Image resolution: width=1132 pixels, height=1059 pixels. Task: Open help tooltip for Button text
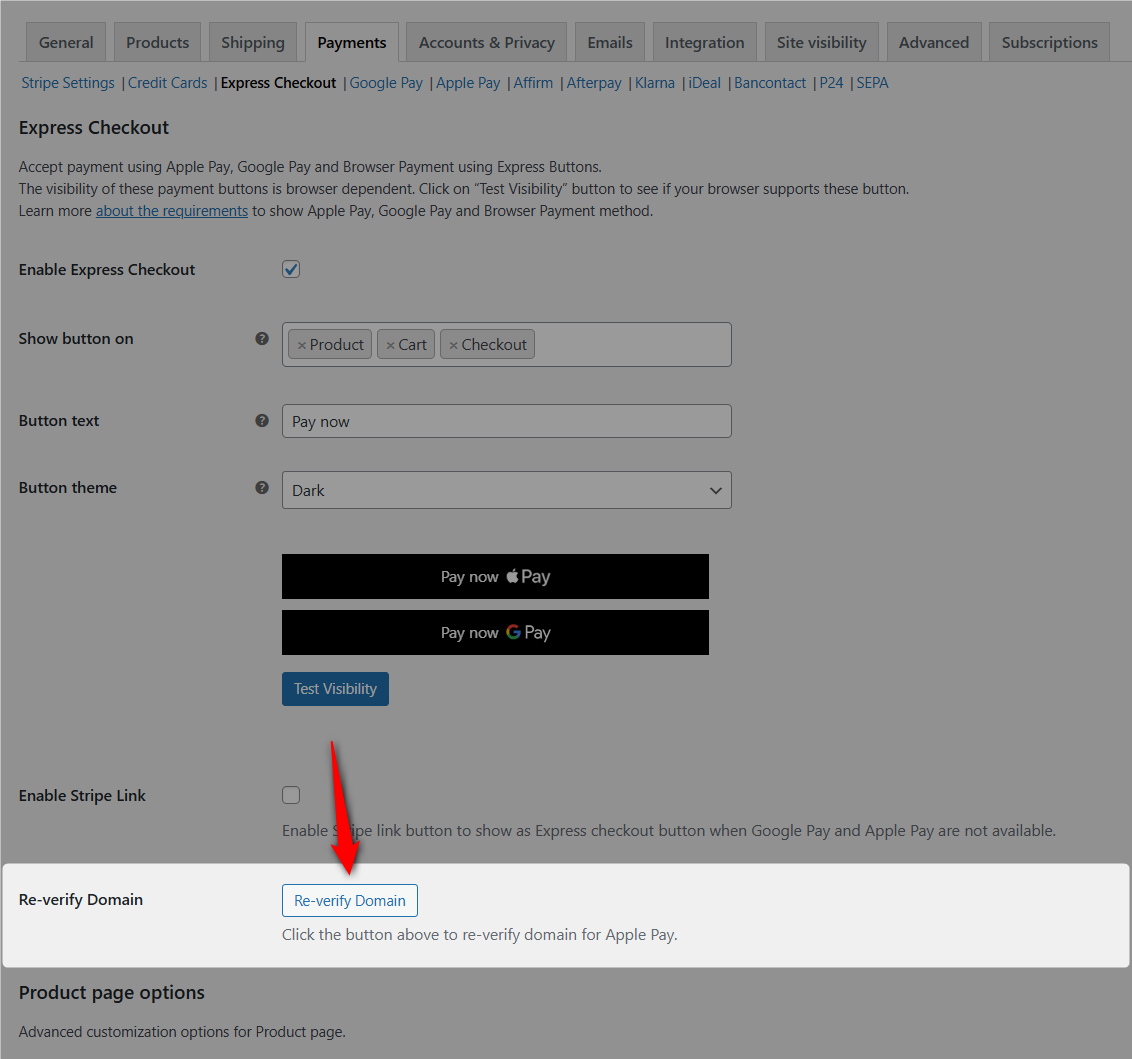click(262, 421)
